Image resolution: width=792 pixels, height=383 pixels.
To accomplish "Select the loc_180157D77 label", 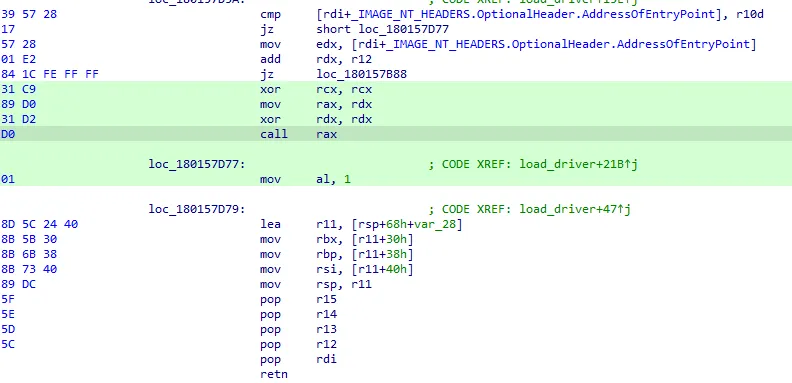I will [x=196, y=164].
